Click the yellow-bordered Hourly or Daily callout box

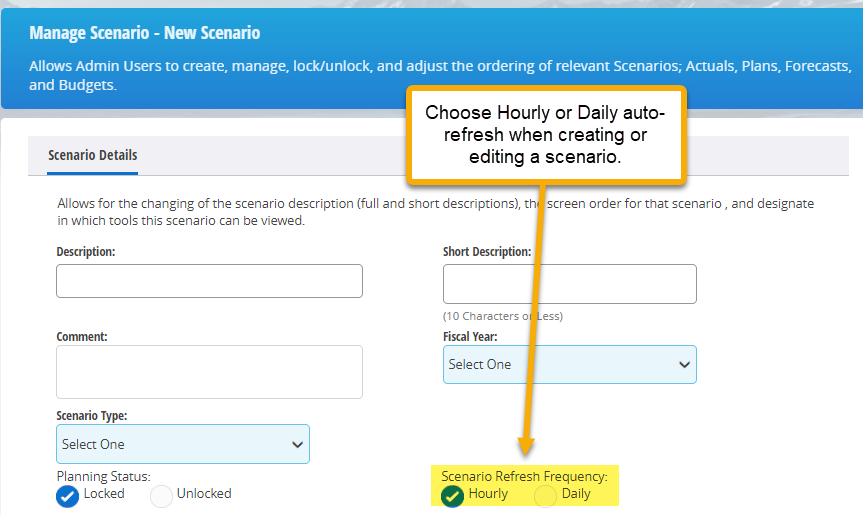pos(546,135)
